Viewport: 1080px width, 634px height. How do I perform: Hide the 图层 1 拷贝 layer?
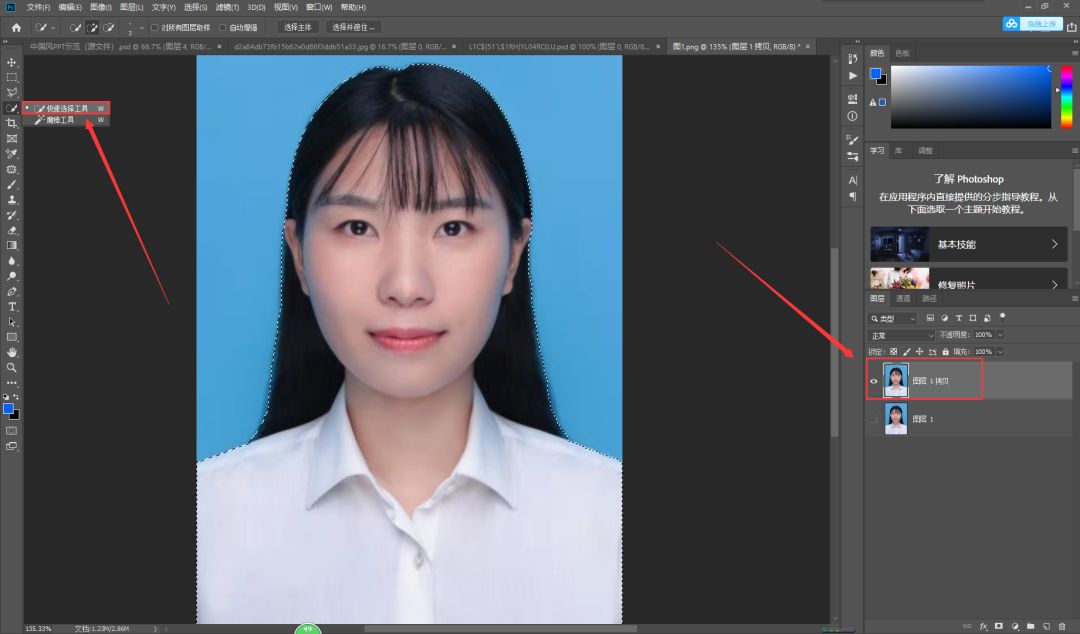[x=874, y=381]
